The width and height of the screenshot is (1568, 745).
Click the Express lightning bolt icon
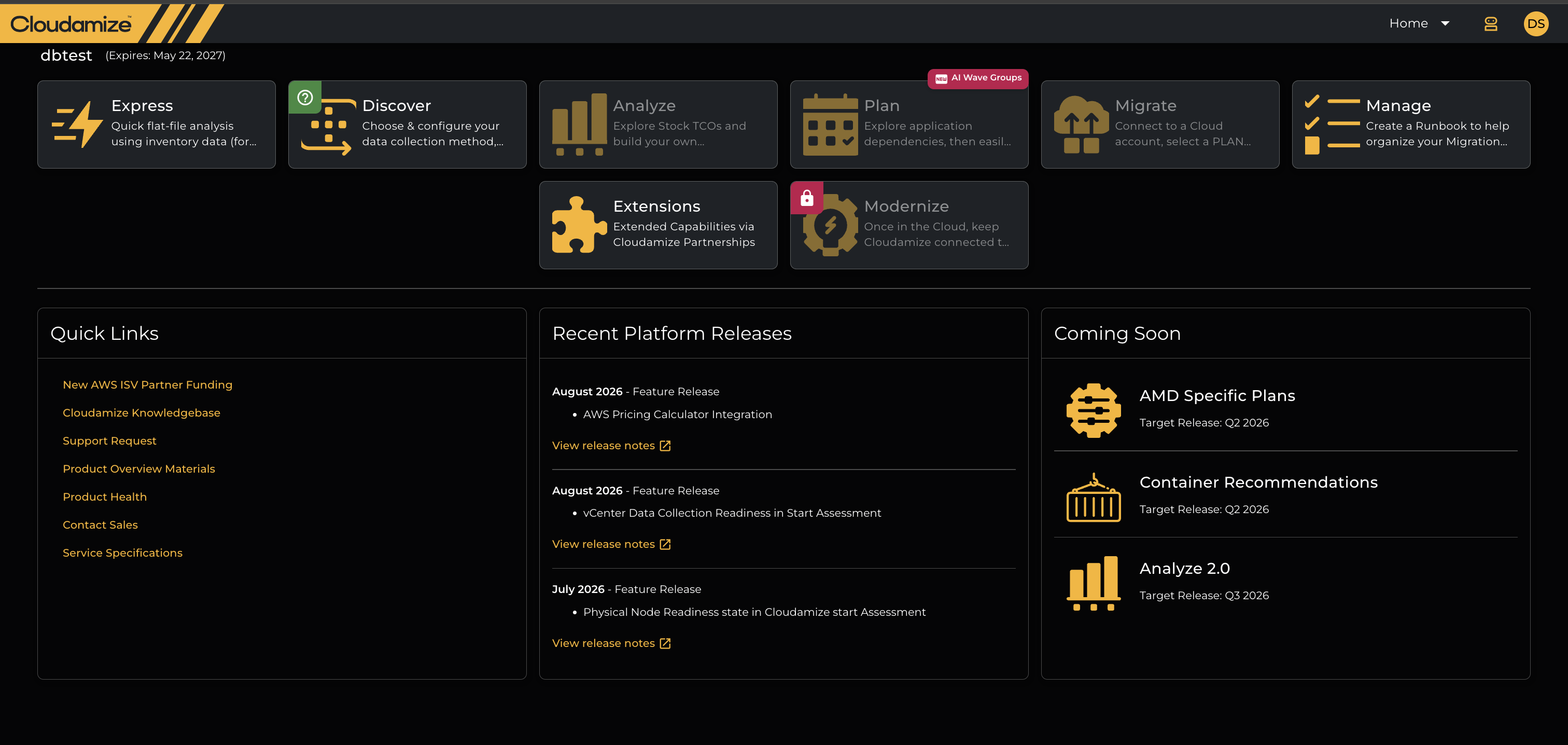click(77, 125)
